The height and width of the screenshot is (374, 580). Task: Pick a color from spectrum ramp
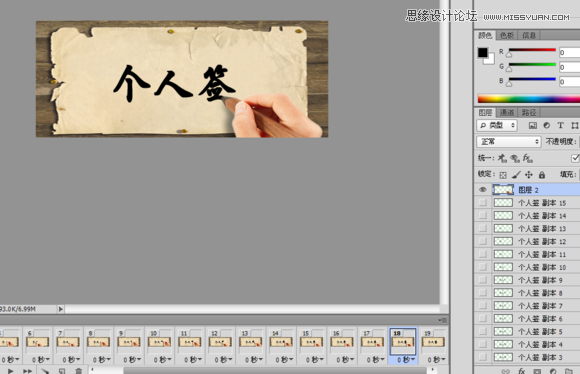click(529, 99)
